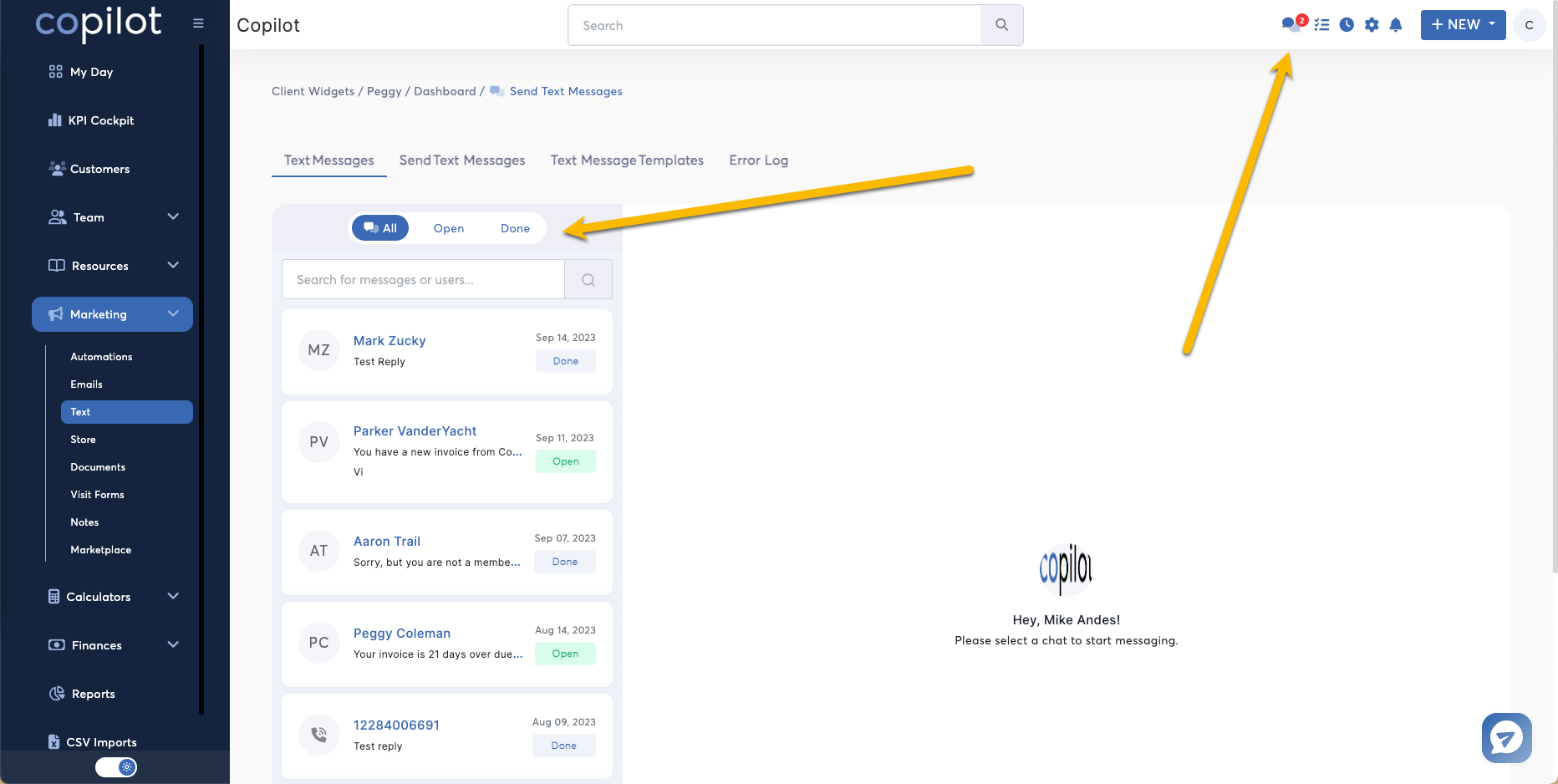Click the top search magnifier button
Image resolution: width=1558 pixels, height=784 pixels.
pyautogui.click(x=1001, y=25)
